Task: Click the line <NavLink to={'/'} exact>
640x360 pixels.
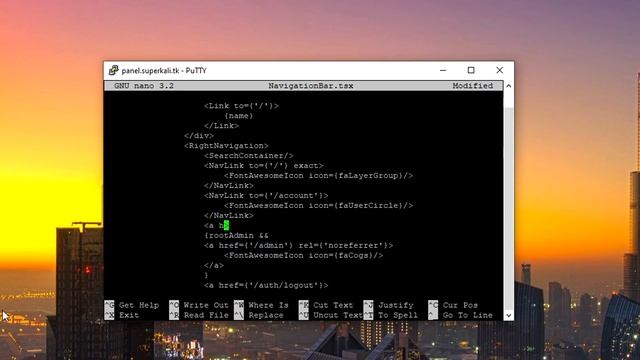Action: [264, 166]
